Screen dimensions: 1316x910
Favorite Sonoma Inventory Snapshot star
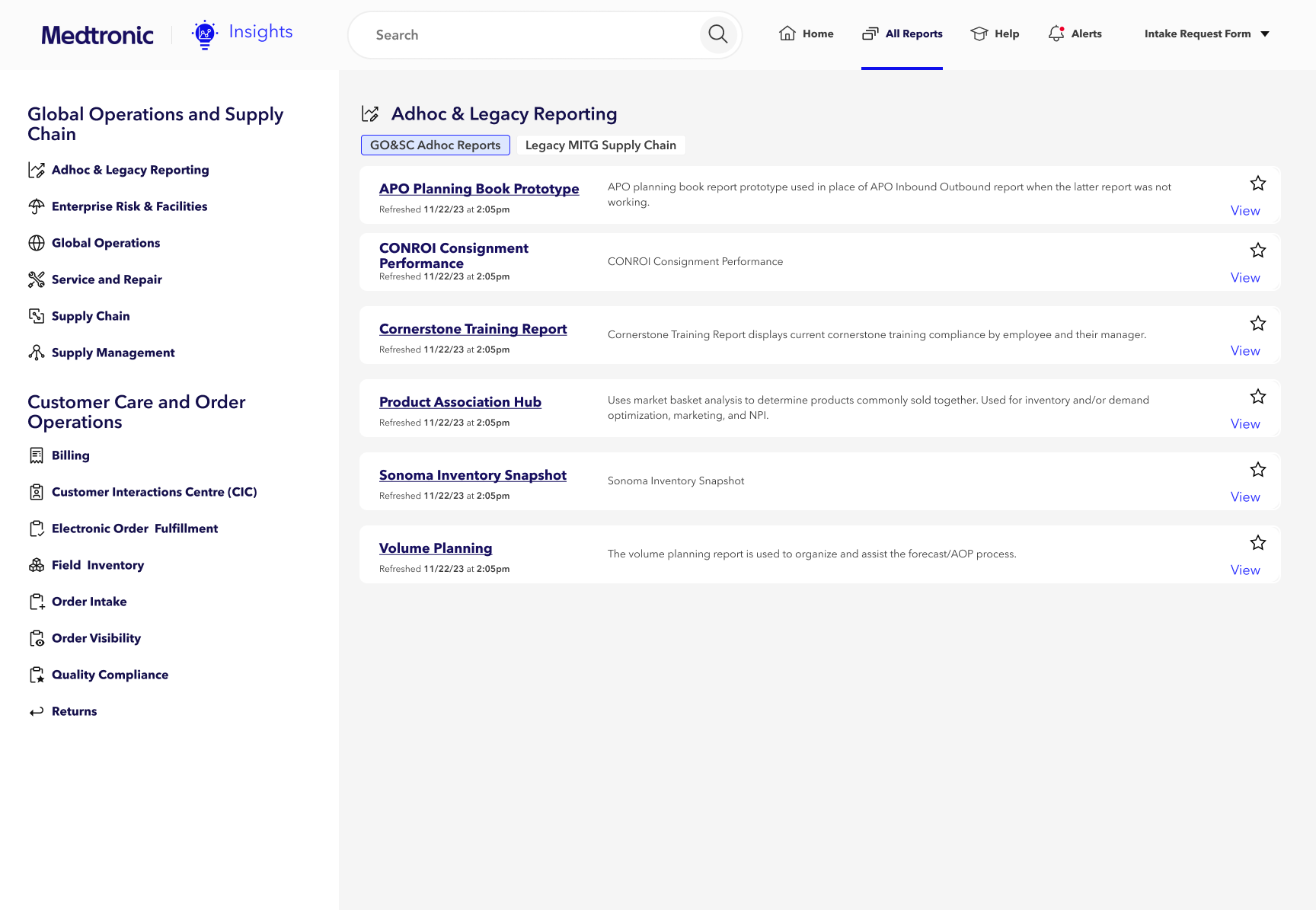(1258, 470)
